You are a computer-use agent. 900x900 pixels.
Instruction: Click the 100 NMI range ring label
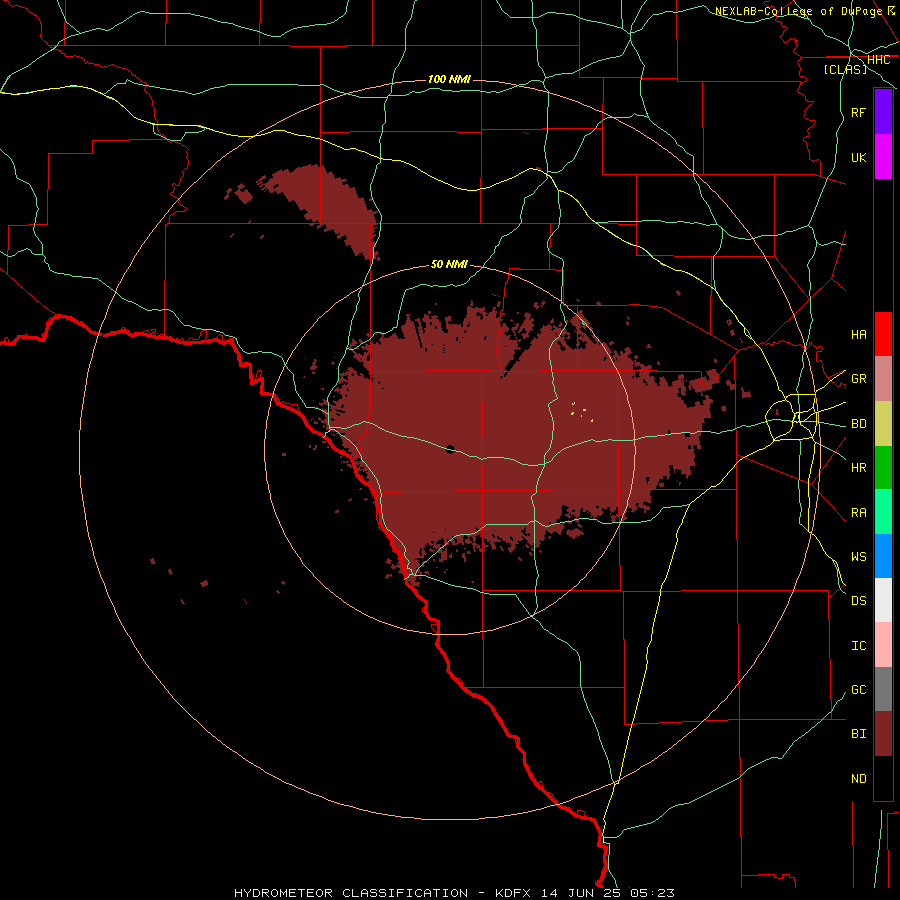(449, 79)
